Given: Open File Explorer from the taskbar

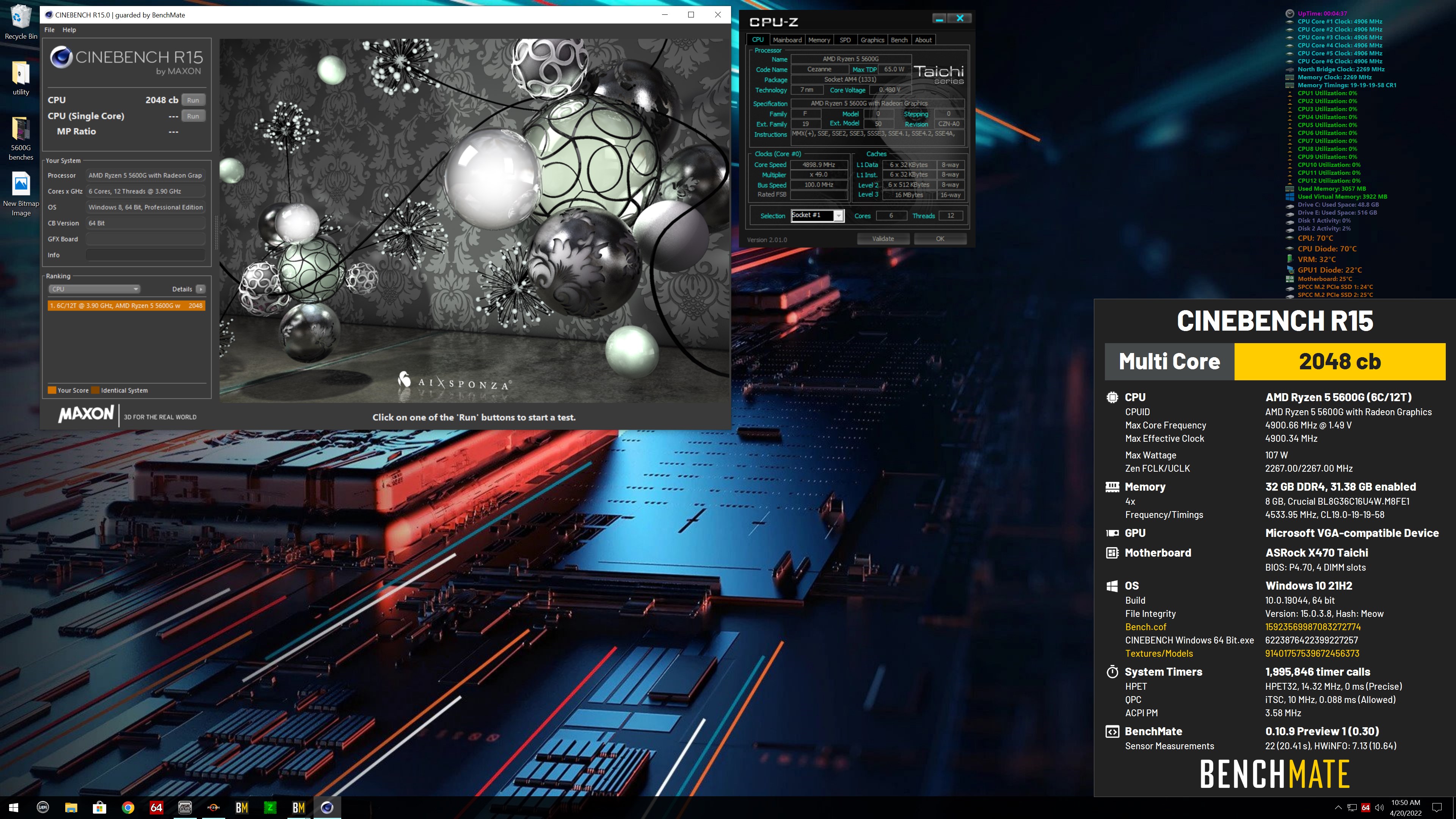Looking at the screenshot, I should 71,807.
